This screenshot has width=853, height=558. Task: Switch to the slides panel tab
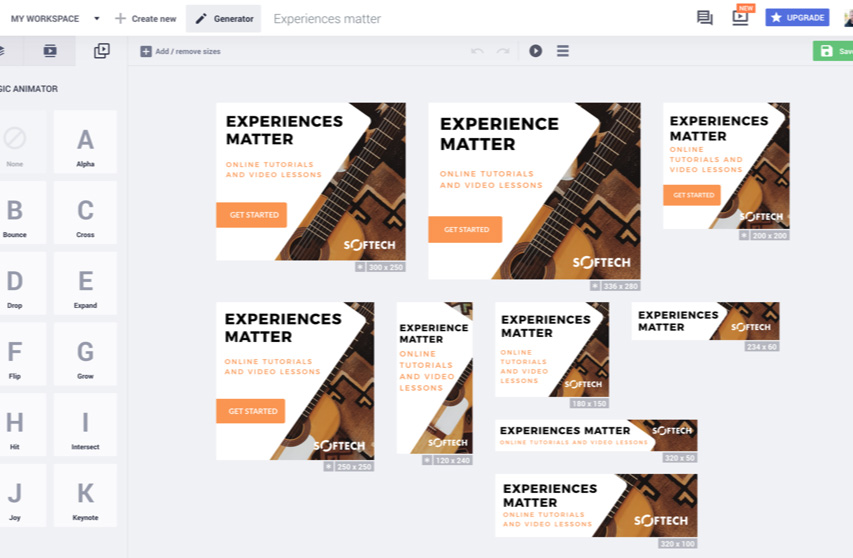[x=50, y=51]
